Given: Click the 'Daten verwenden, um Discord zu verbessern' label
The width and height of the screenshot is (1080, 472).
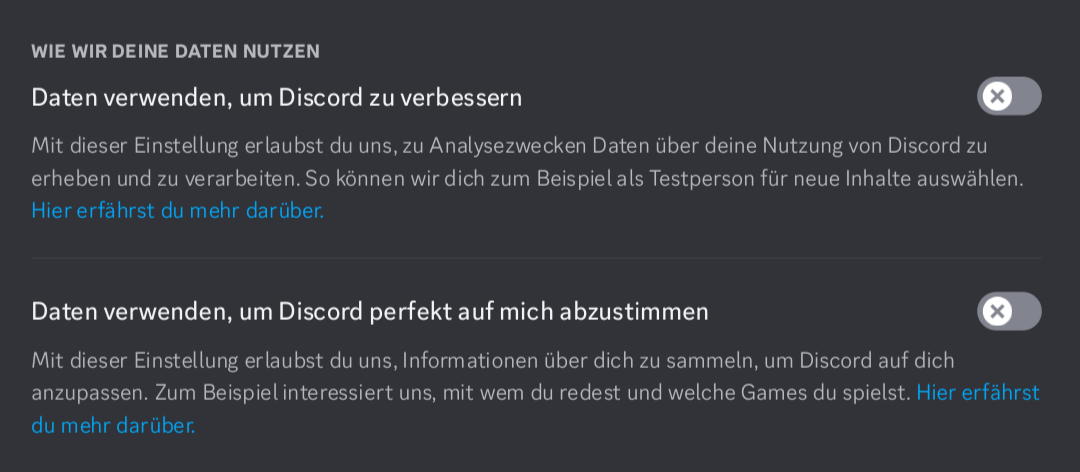Looking at the screenshot, I should [276, 97].
